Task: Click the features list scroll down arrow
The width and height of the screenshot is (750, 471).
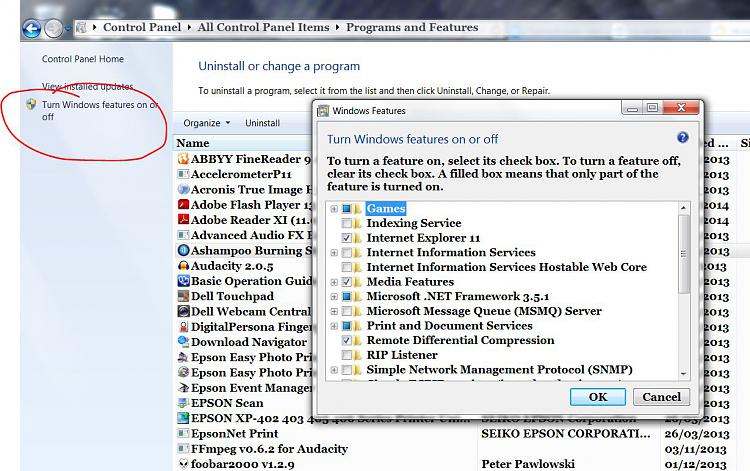Action: tap(684, 374)
